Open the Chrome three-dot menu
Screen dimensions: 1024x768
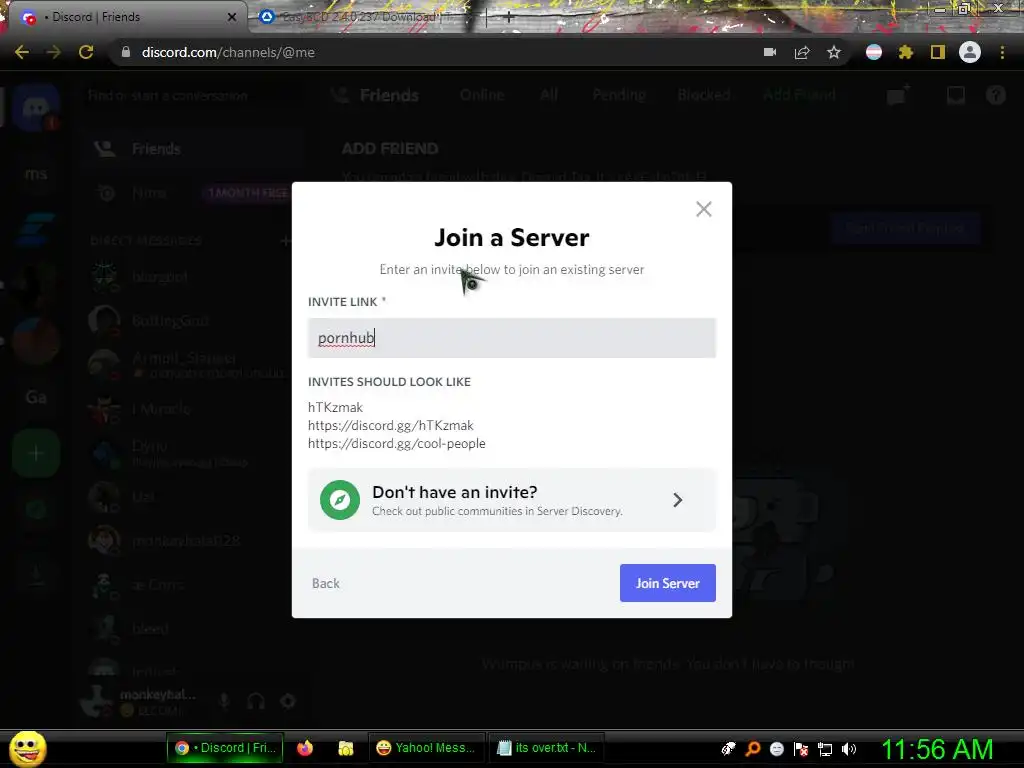(x=1002, y=52)
